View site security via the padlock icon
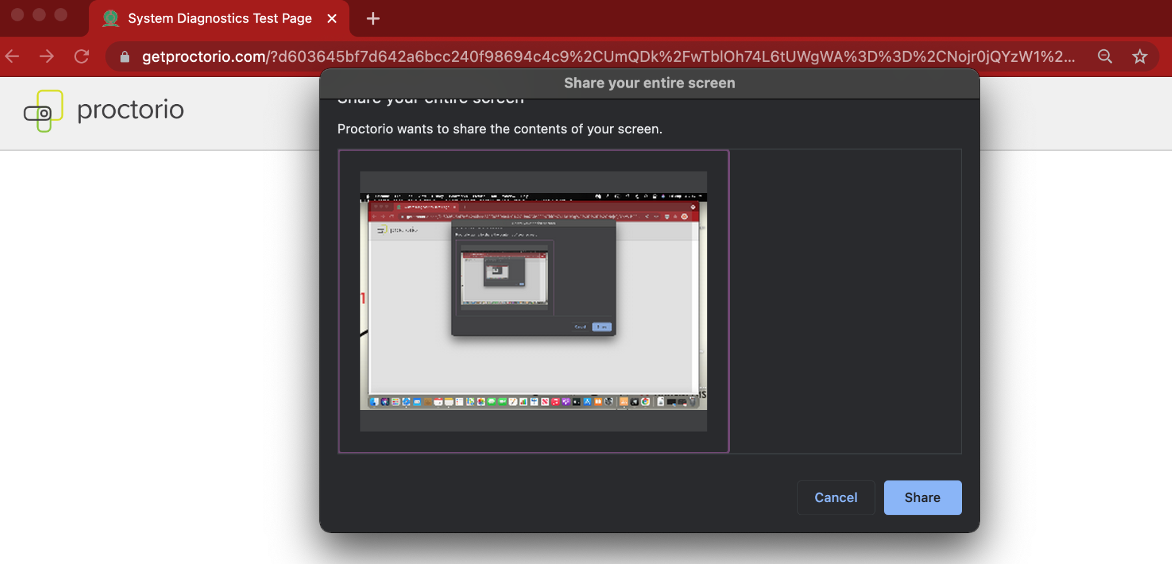1172x578 pixels. pos(124,57)
